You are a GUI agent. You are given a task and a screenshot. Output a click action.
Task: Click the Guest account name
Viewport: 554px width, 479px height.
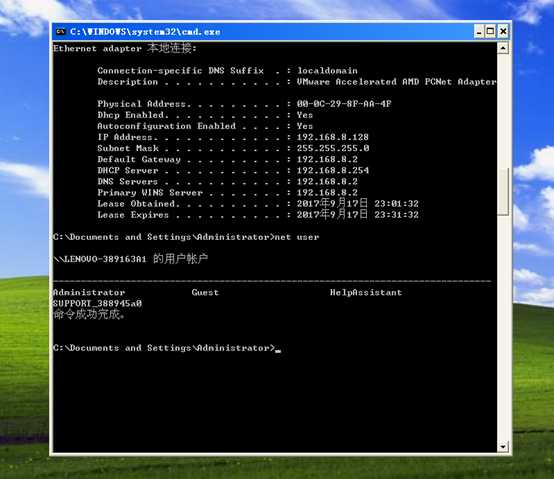[205, 292]
